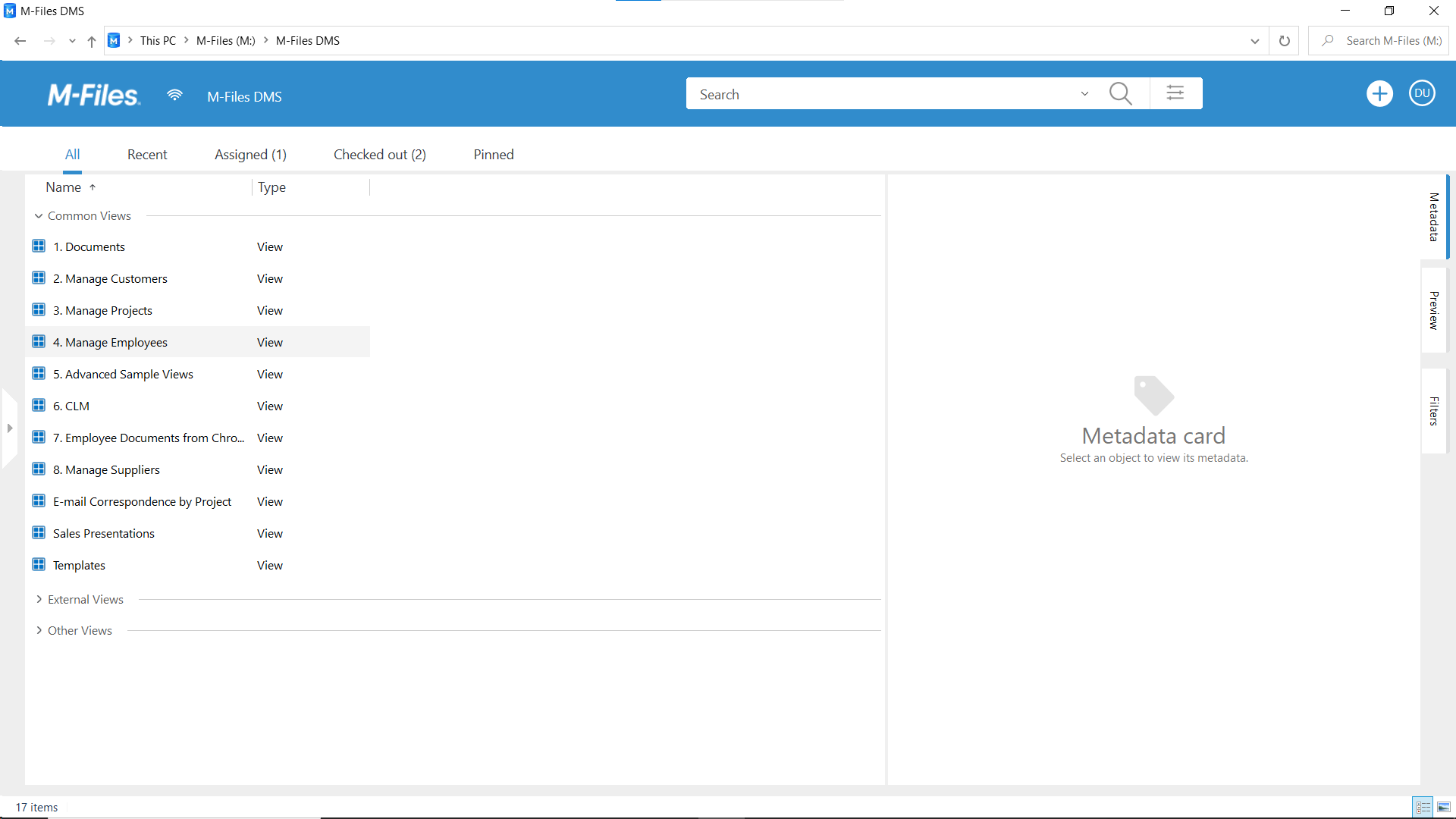The image size is (1456, 819).
Task: Click M-Files (M:) in breadcrumb
Action: [226, 41]
